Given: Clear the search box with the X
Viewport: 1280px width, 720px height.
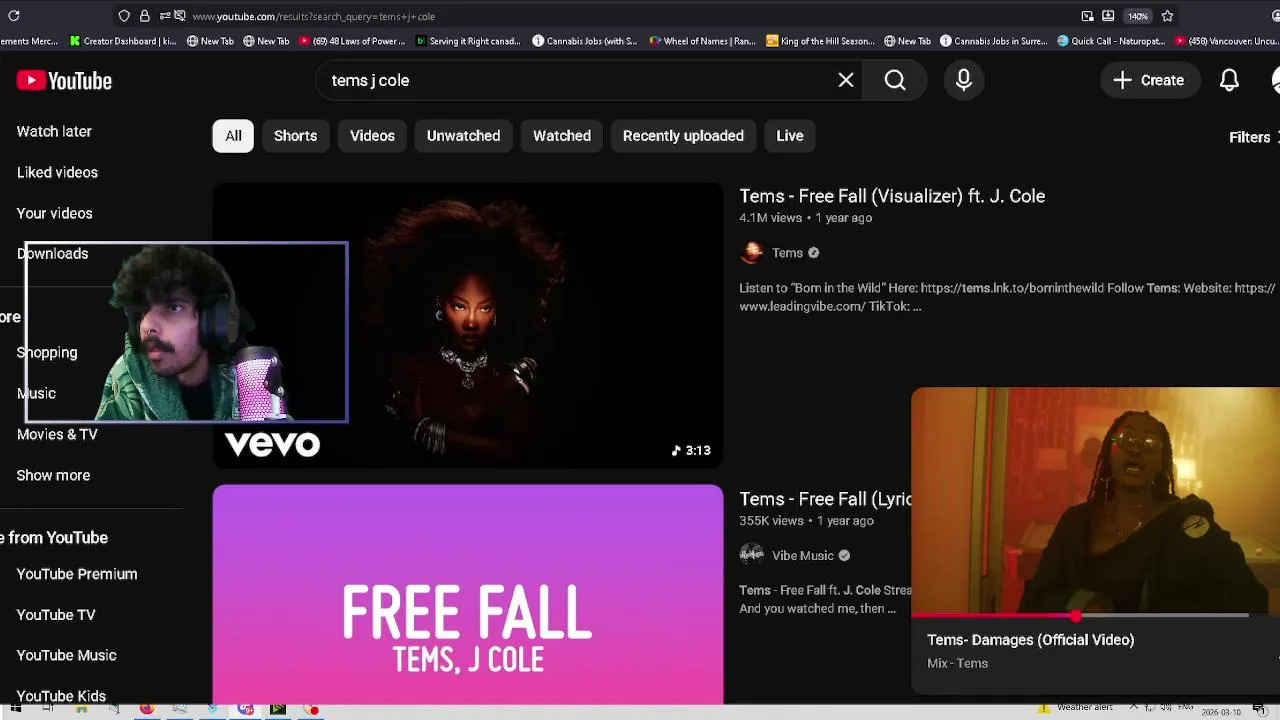Looking at the screenshot, I should [x=846, y=80].
